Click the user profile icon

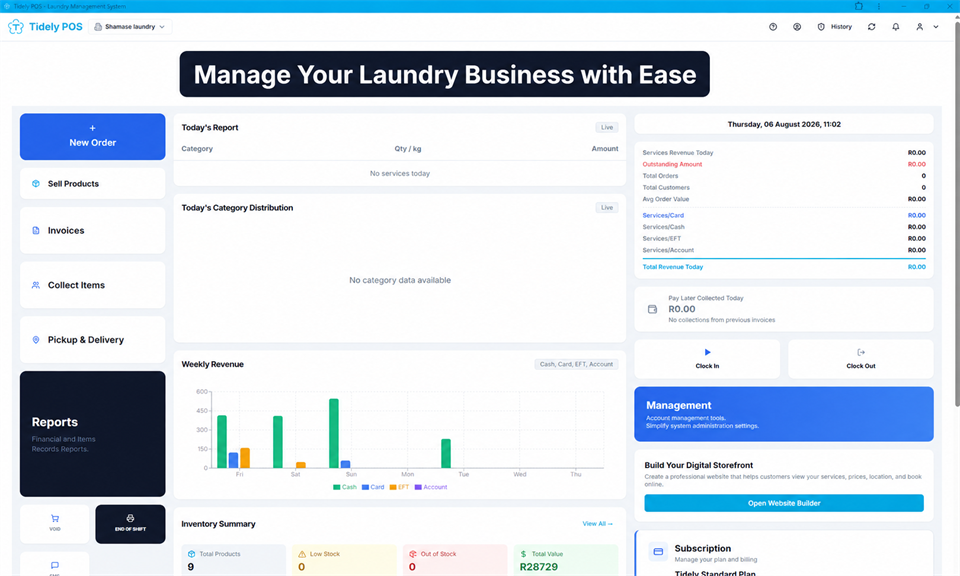tap(919, 27)
